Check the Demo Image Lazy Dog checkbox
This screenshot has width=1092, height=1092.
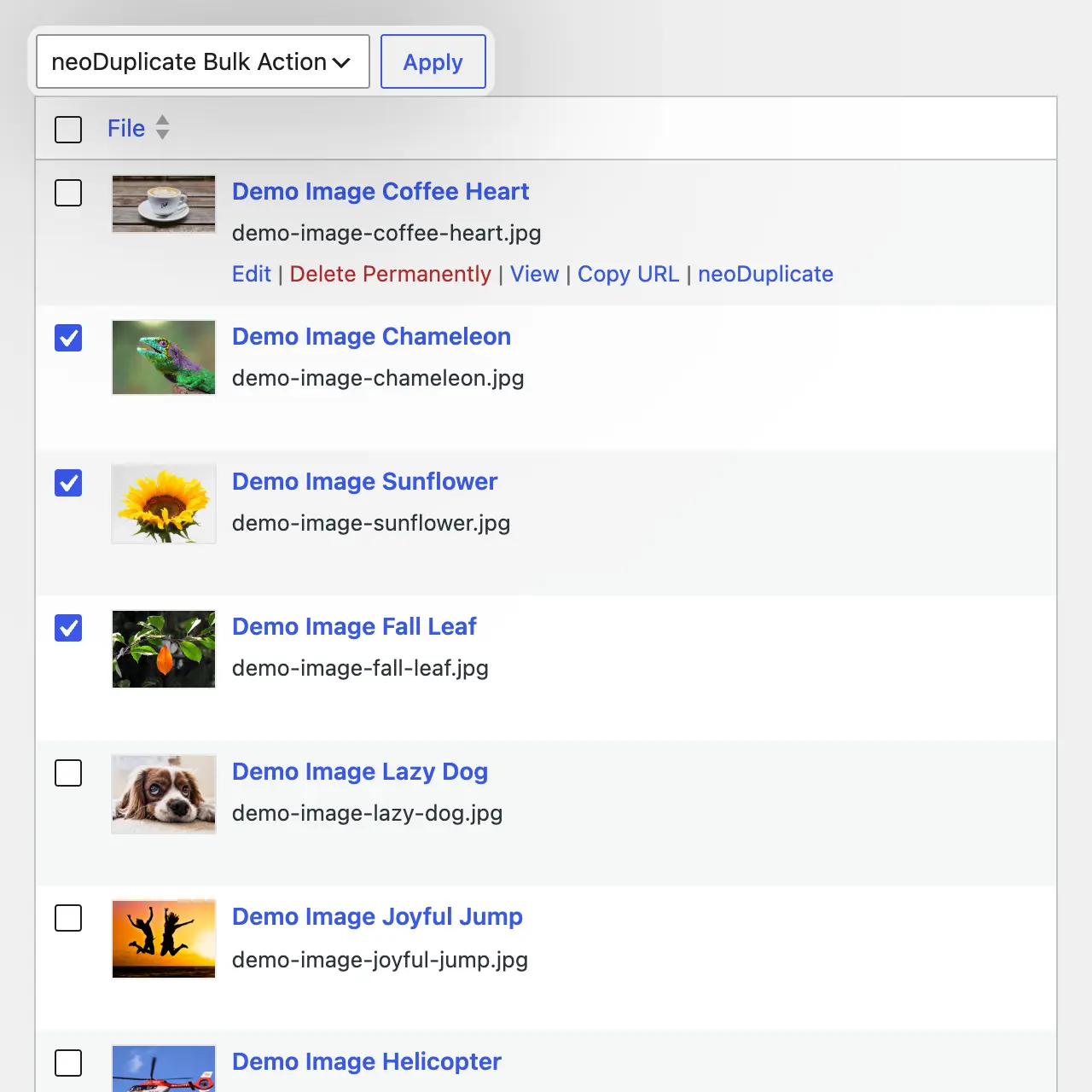[x=68, y=773]
